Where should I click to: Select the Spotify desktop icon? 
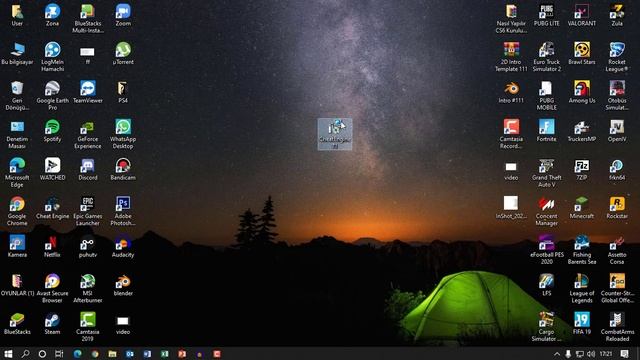click(x=52, y=131)
